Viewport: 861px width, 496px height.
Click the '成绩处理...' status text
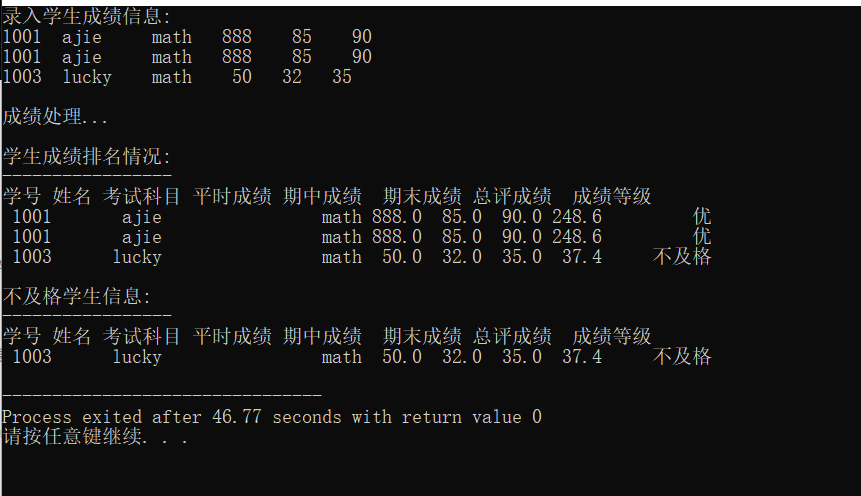tap(55, 117)
